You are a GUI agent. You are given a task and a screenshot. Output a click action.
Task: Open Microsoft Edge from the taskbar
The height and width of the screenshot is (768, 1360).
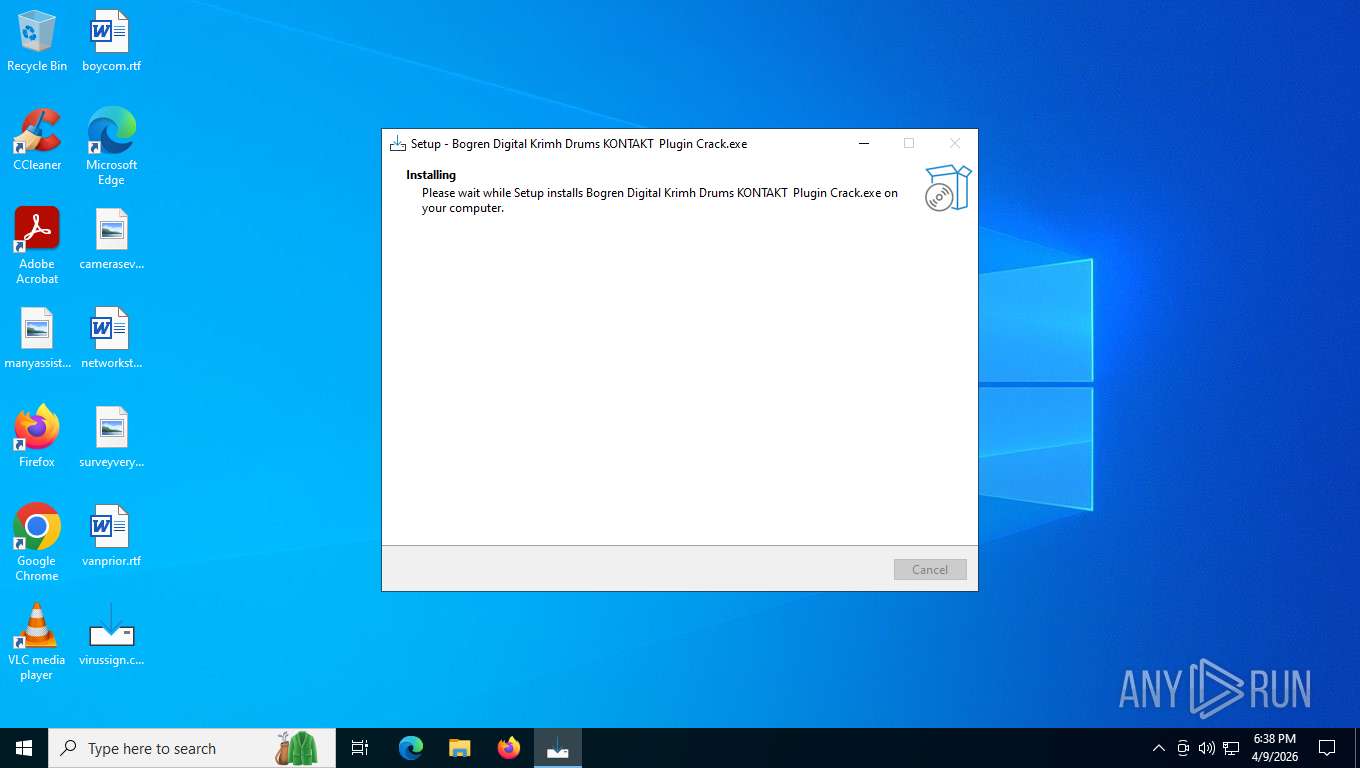(x=411, y=748)
